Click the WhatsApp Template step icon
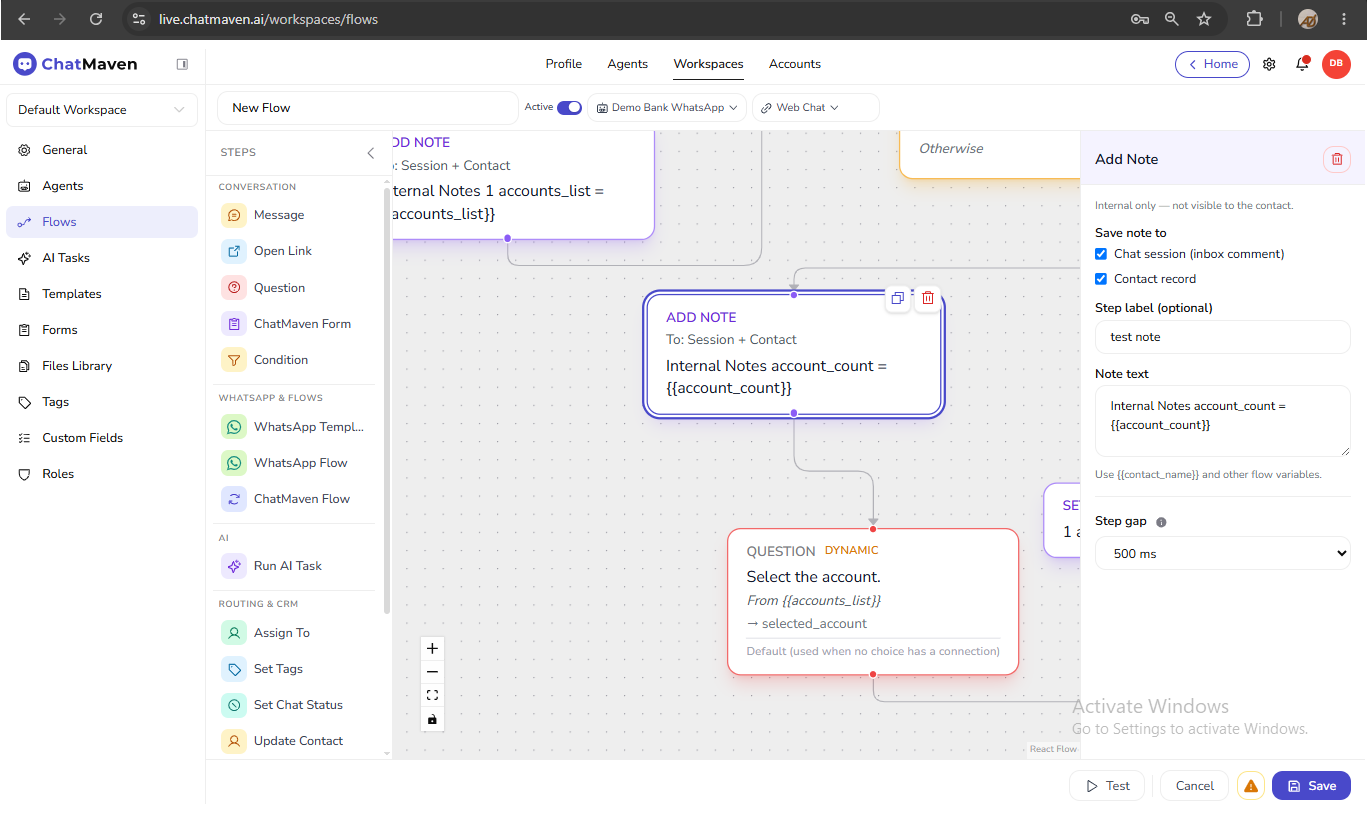This screenshot has width=1367, height=815. point(234,427)
